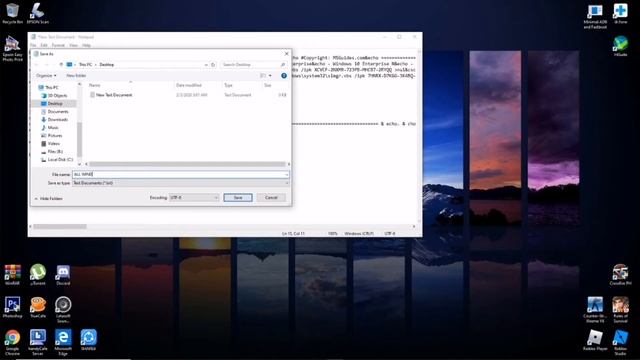Image resolution: width=640 pixels, height=360 pixels.
Task: Click the Notepad horizontal scrollbar thumb
Action: [x=60, y=227]
